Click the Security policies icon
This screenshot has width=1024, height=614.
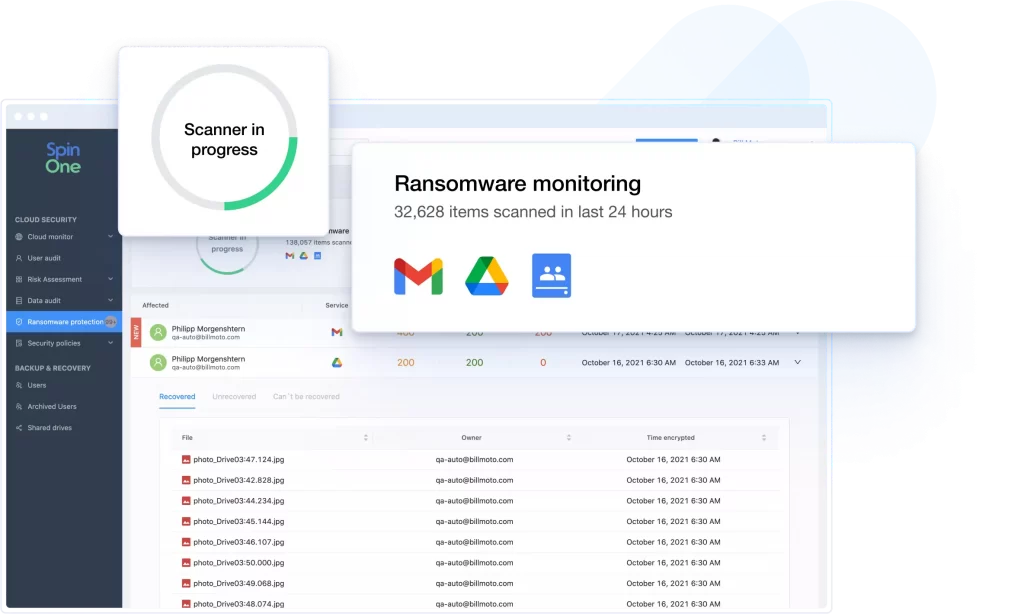pyautogui.click(x=19, y=343)
